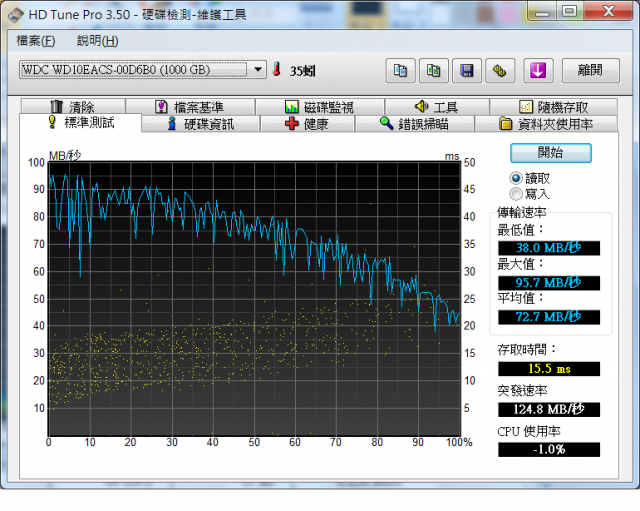Switch to the 檔案基準 file benchmark tab
640x511 pixels.
[x=190, y=107]
